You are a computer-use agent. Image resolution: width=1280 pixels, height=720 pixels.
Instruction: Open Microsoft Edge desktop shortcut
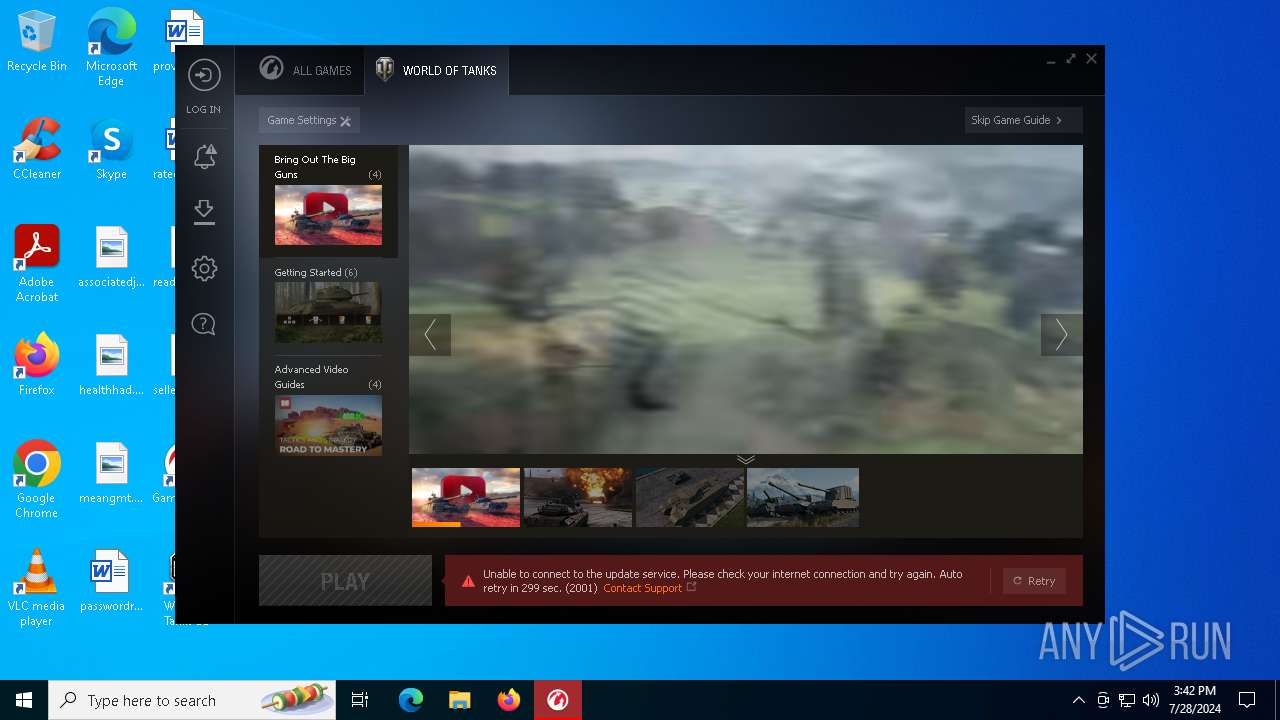(x=111, y=49)
